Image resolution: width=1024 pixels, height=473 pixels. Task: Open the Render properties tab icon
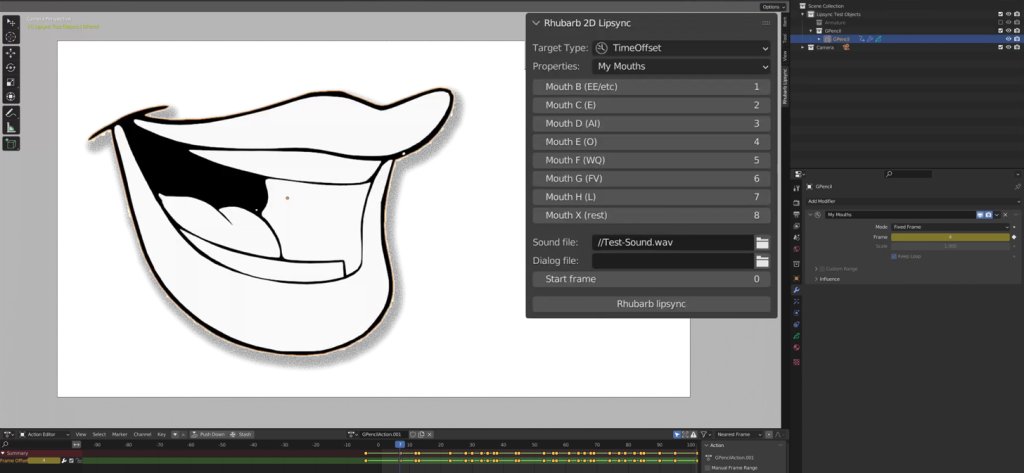(x=797, y=203)
